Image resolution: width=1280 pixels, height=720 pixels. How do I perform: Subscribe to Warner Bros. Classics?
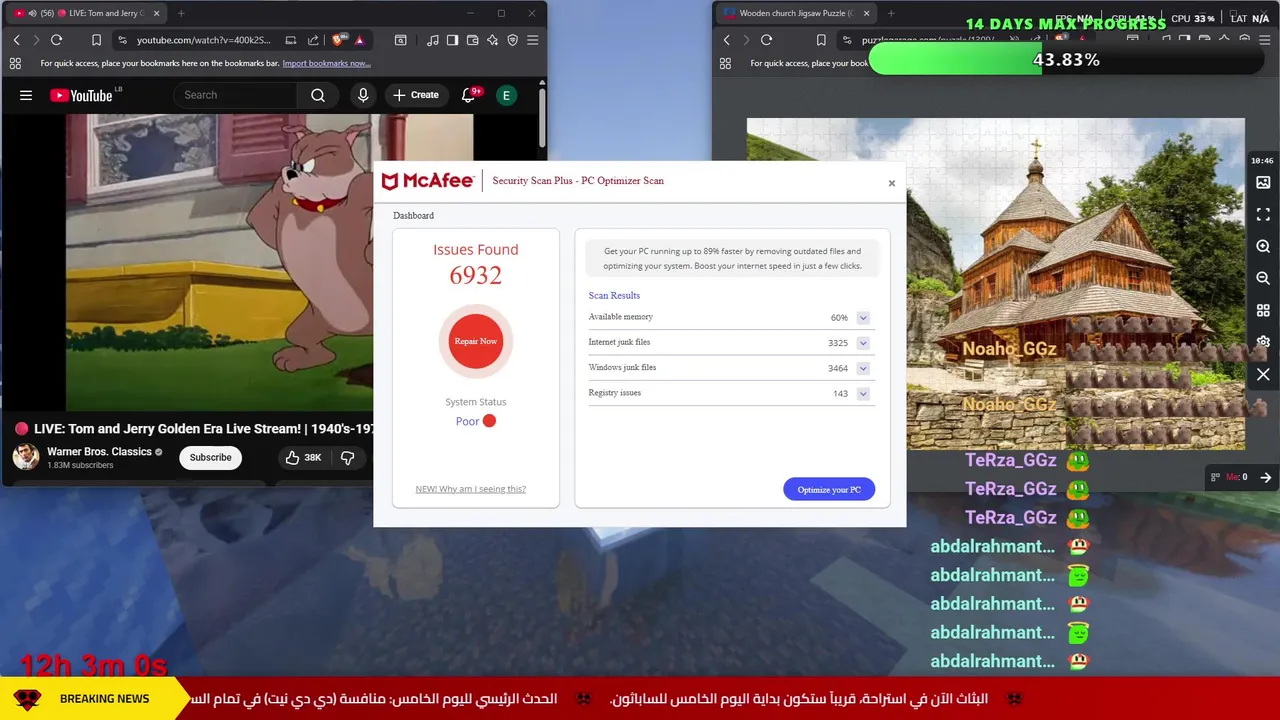(210, 457)
